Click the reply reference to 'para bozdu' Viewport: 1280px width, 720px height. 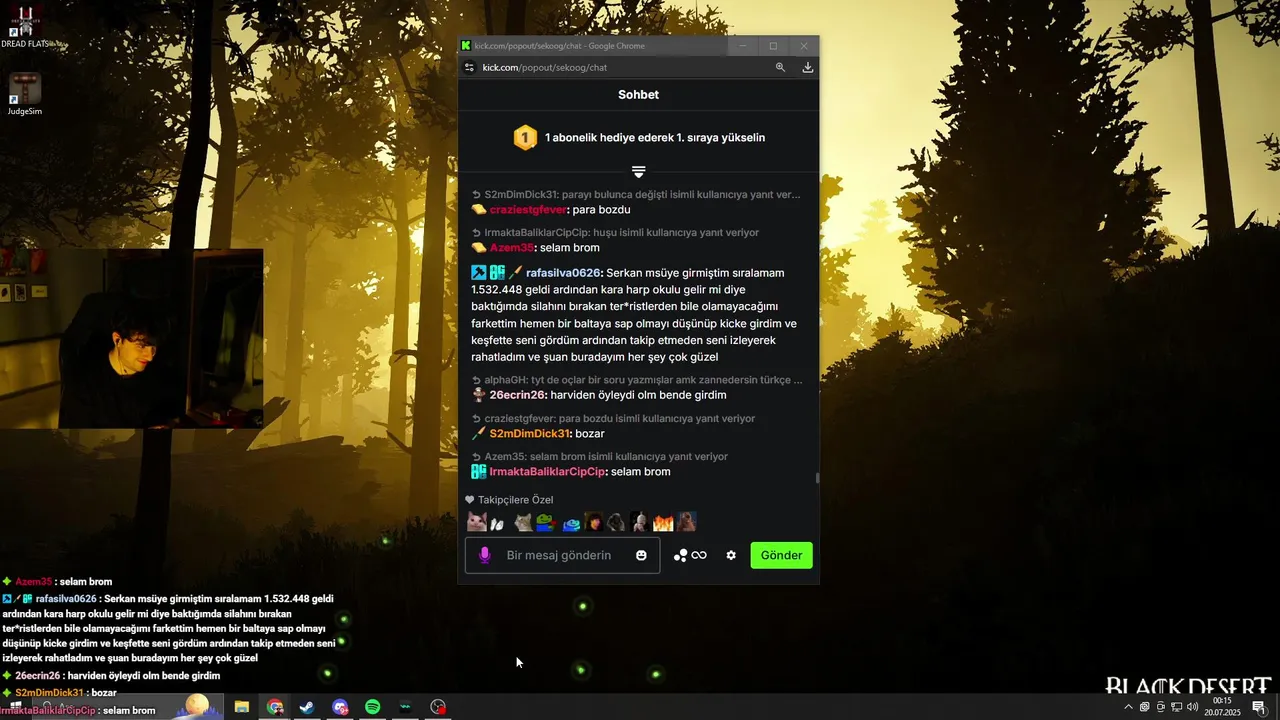tap(614, 418)
